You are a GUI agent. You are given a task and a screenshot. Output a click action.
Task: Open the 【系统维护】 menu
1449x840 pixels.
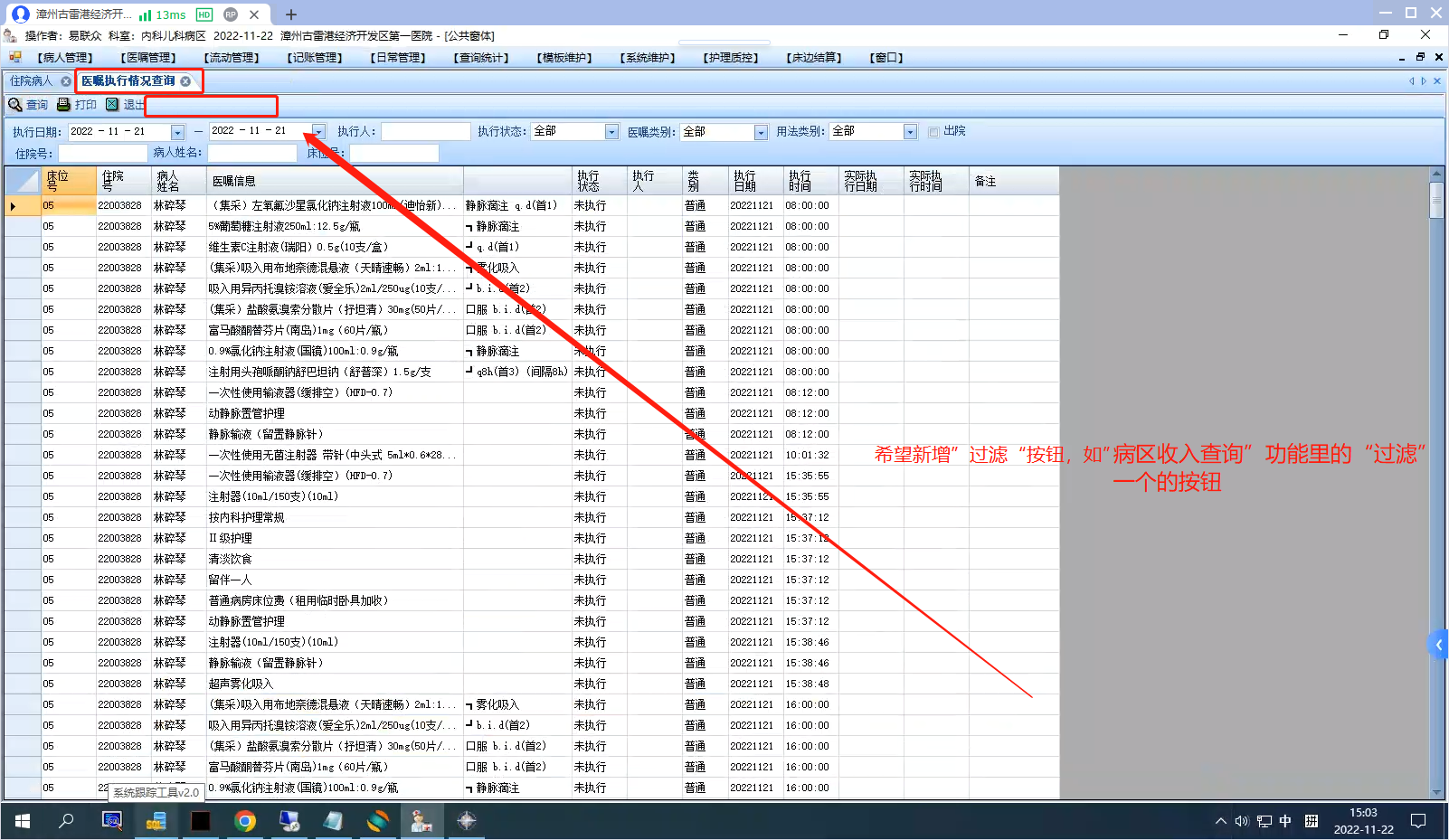[648, 58]
